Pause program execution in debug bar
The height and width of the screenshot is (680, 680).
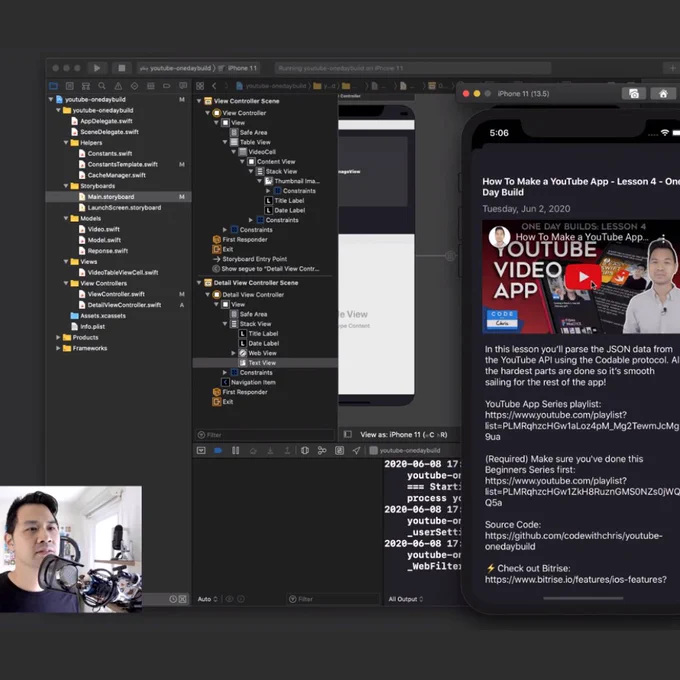pos(235,451)
